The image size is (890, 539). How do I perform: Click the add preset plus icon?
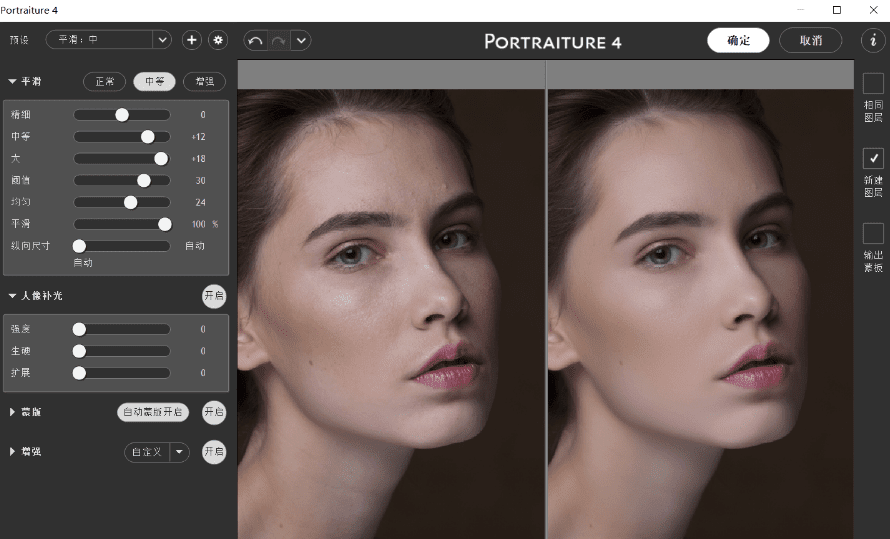pos(192,40)
